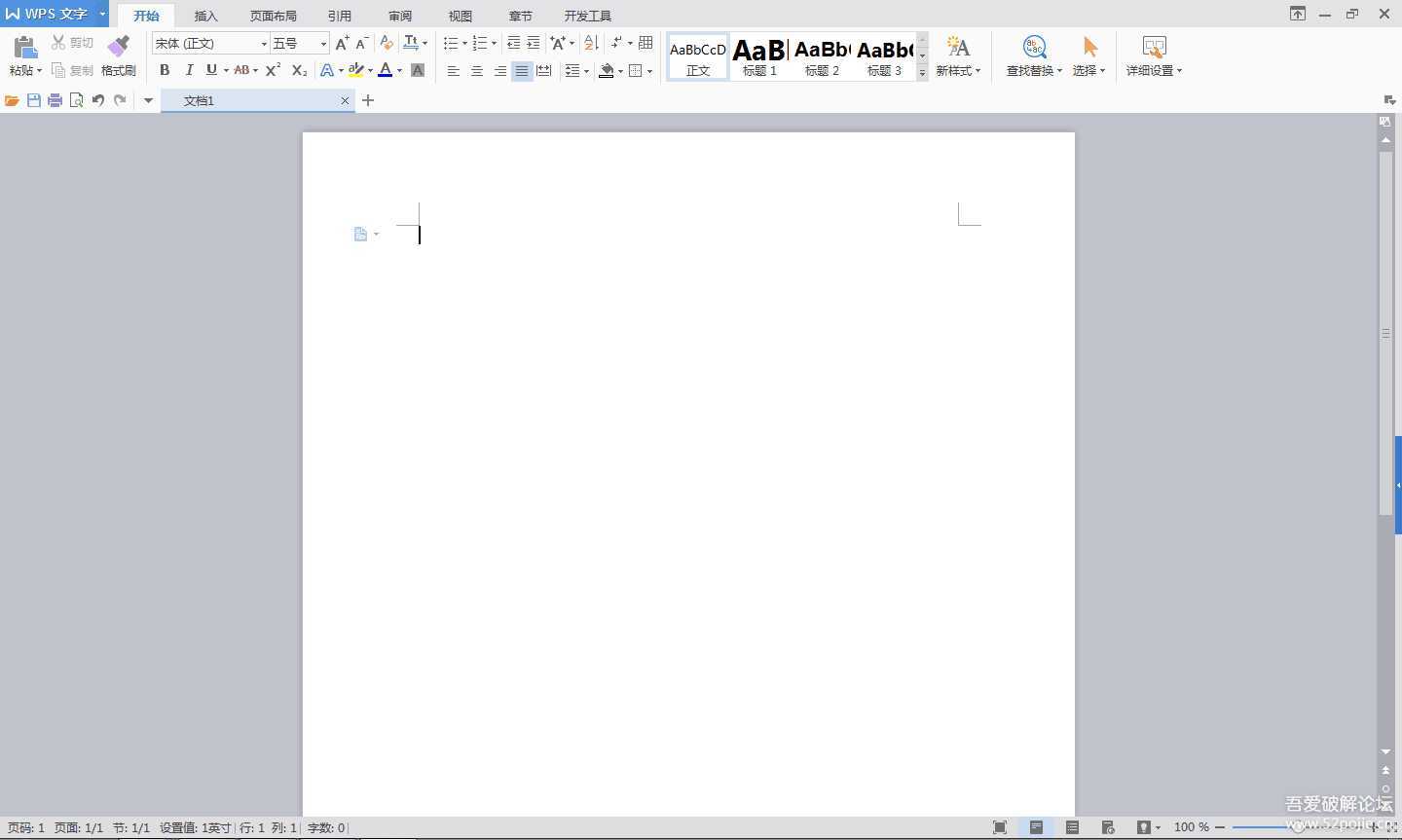Screen dimensions: 1402x840
Task: Expand the styles gallery list
Action: [x=922, y=73]
